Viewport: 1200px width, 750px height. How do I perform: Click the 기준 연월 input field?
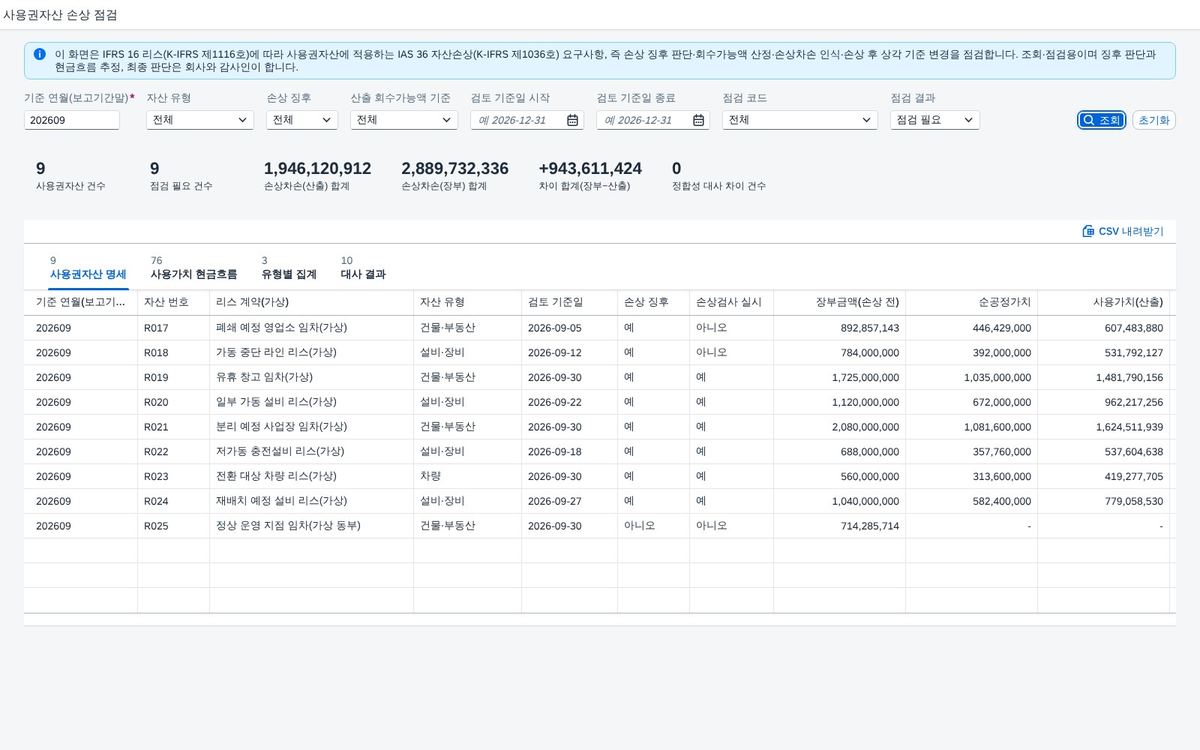click(x=72, y=120)
